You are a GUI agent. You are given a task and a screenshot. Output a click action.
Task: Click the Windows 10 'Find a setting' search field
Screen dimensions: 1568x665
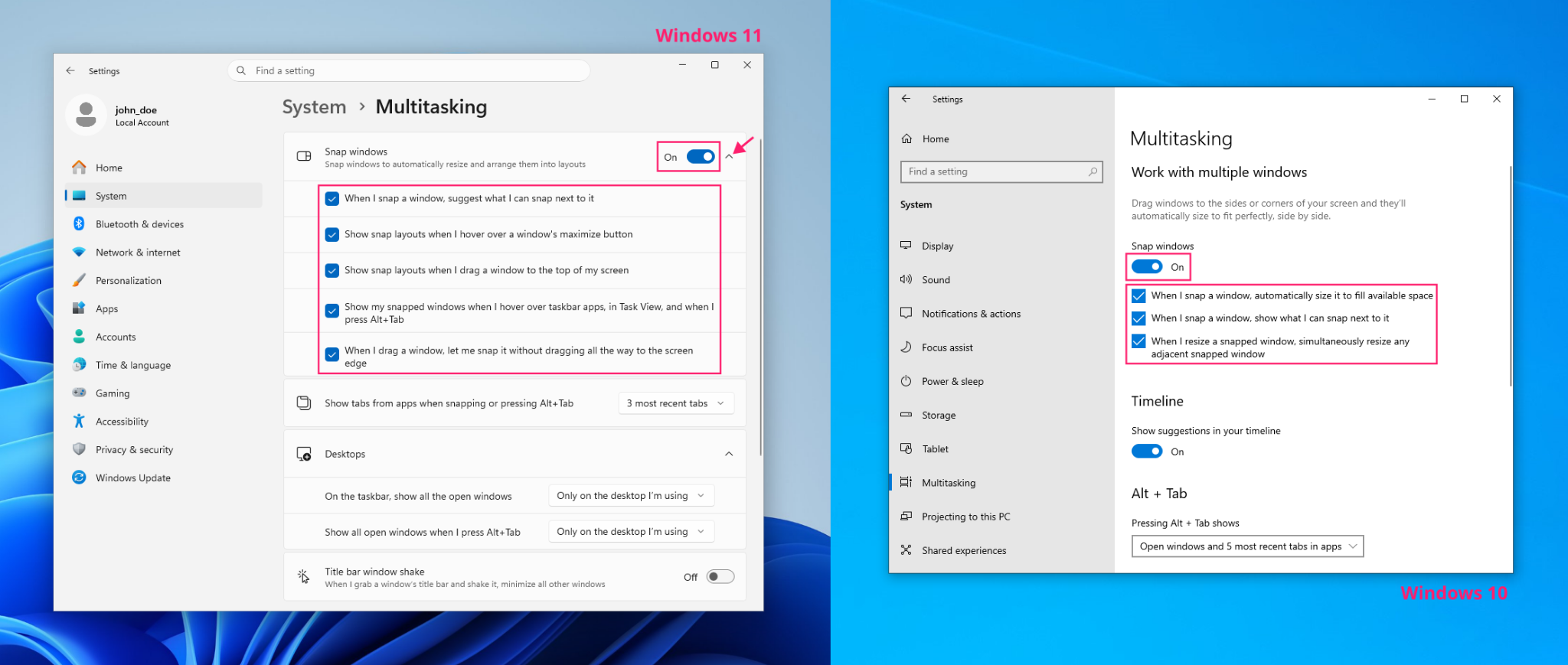click(1001, 171)
